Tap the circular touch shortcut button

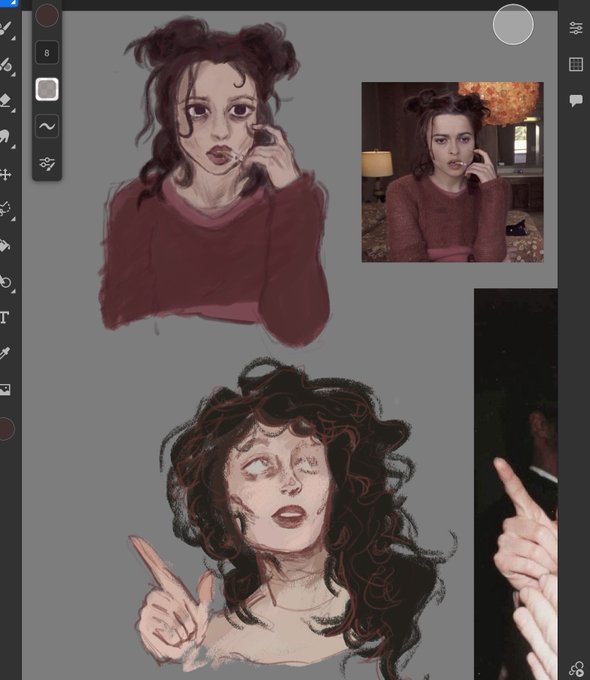(513, 25)
